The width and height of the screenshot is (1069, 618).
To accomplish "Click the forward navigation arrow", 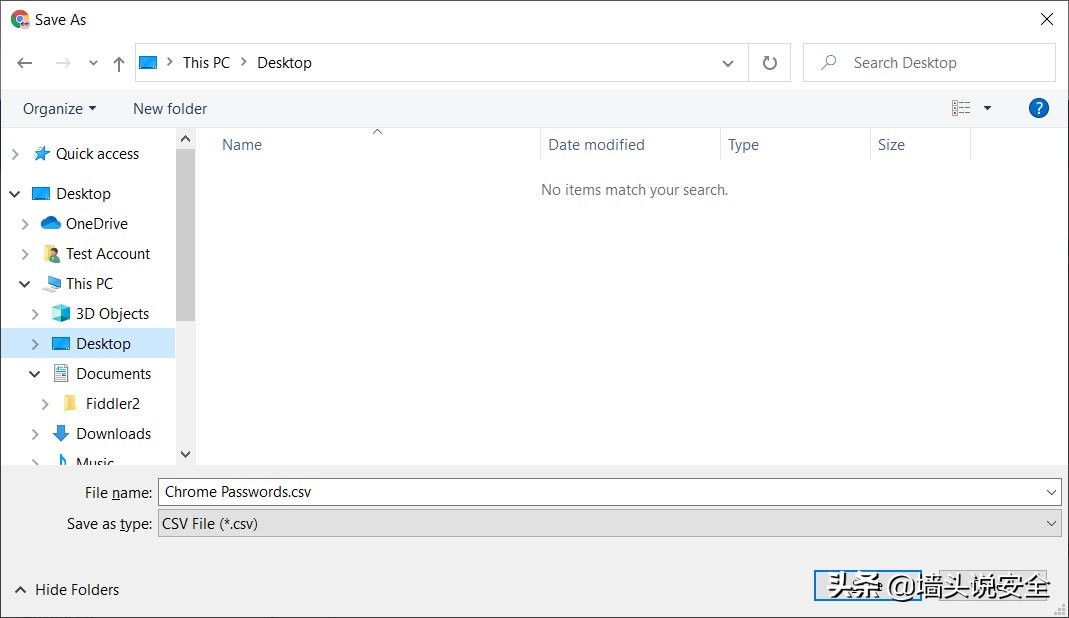I will click(x=63, y=63).
